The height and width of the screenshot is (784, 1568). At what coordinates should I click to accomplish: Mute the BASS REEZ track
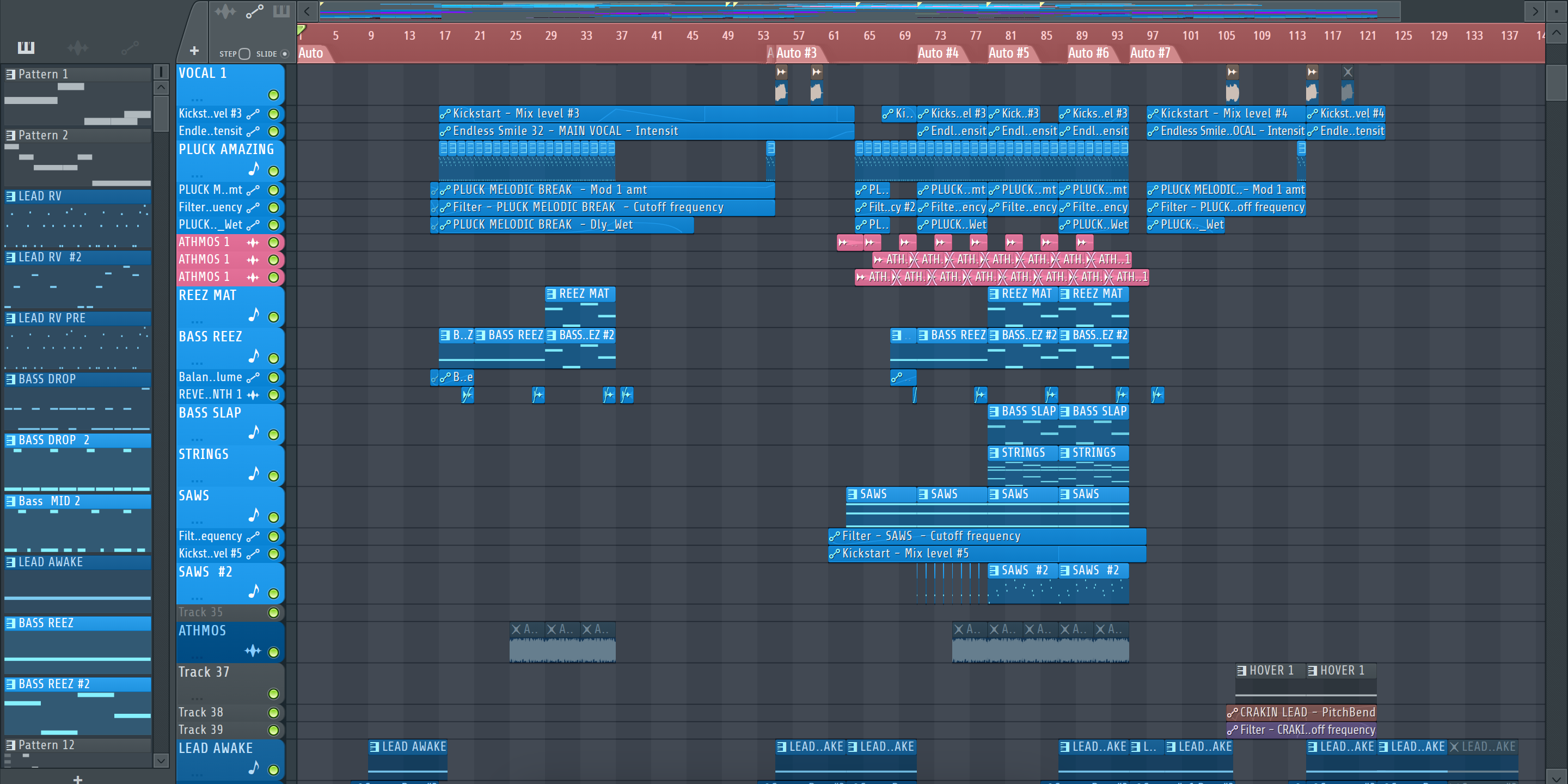pyautogui.click(x=273, y=359)
